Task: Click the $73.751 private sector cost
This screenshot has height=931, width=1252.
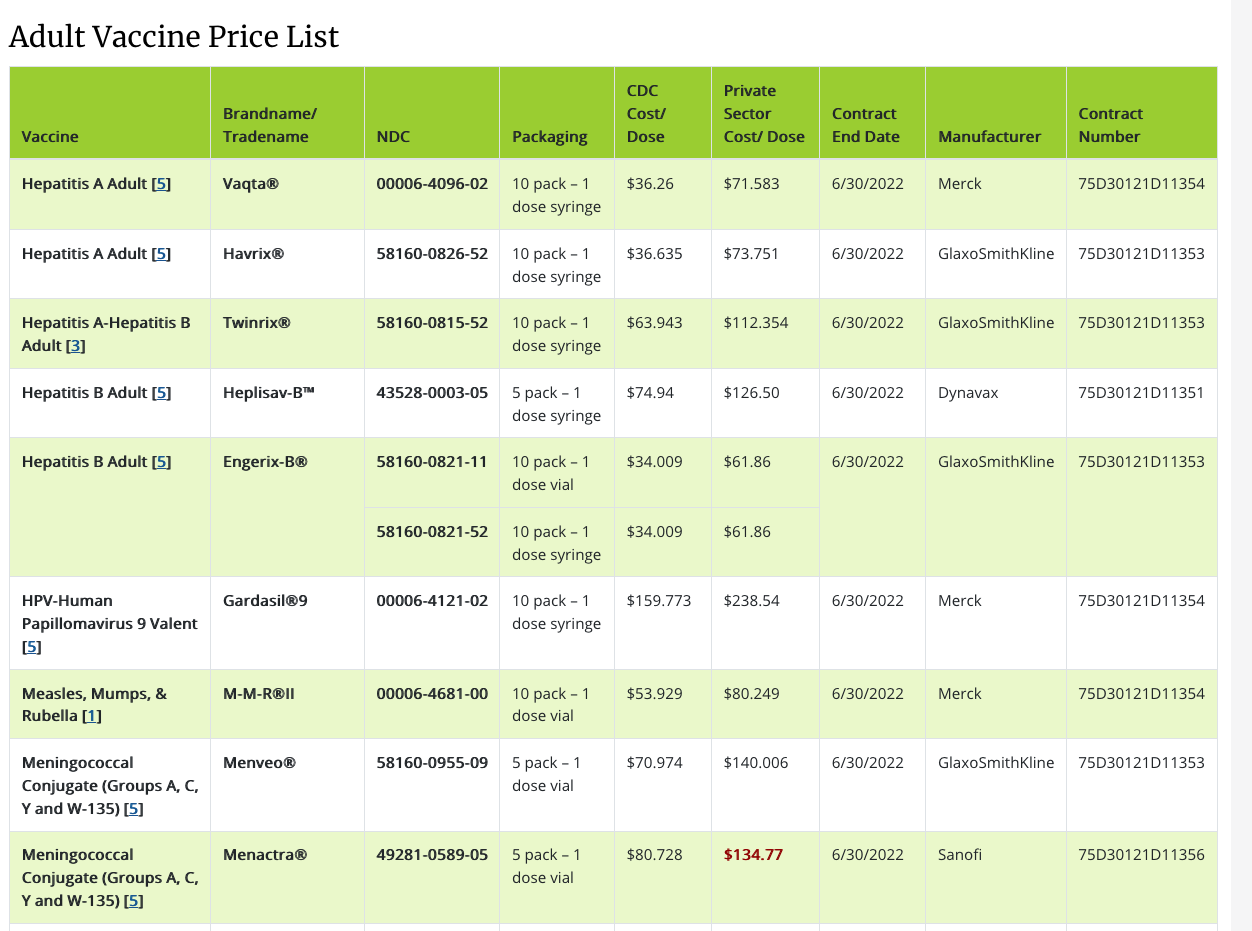Action: coord(752,254)
